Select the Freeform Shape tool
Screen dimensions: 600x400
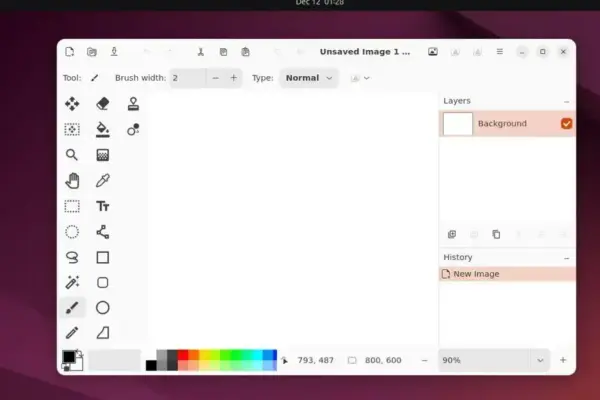point(103,333)
